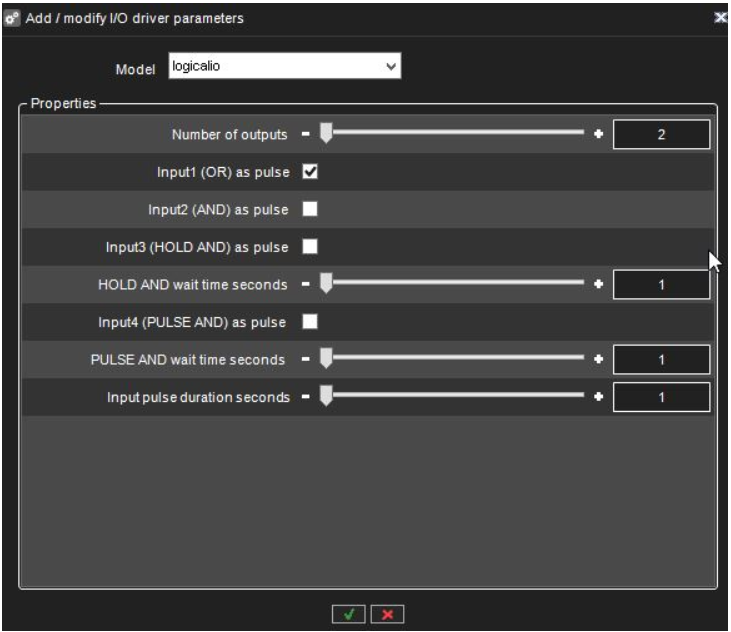The height and width of the screenshot is (632, 731).
Task: Open the Model dropdown showing logicalio
Action: point(285,68)
